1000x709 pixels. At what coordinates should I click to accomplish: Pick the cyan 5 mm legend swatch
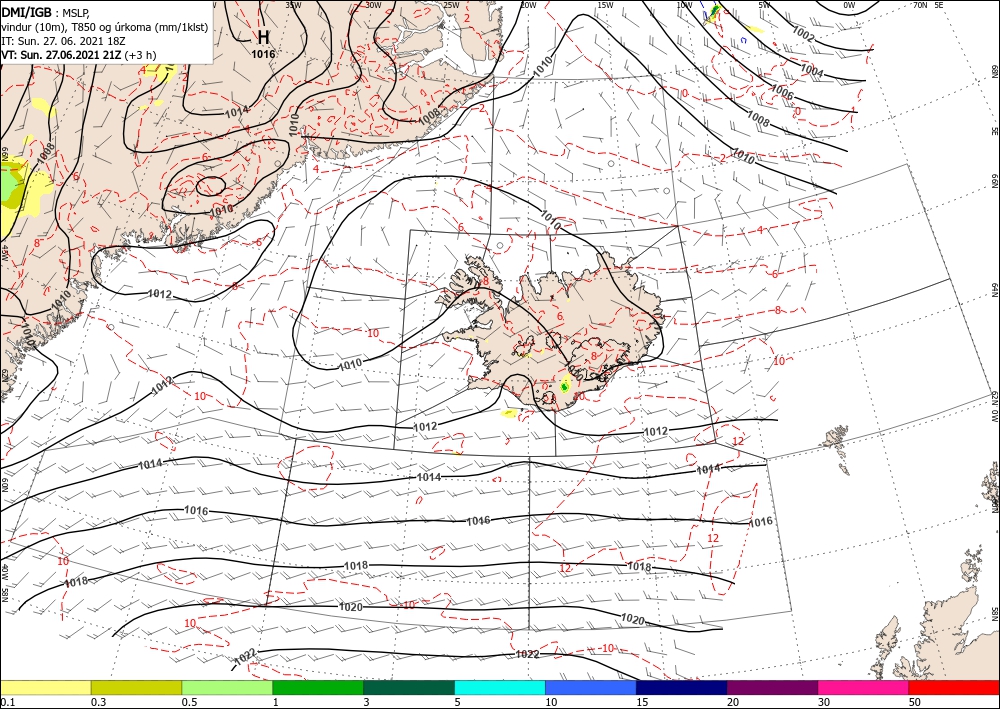coord(500,687)
